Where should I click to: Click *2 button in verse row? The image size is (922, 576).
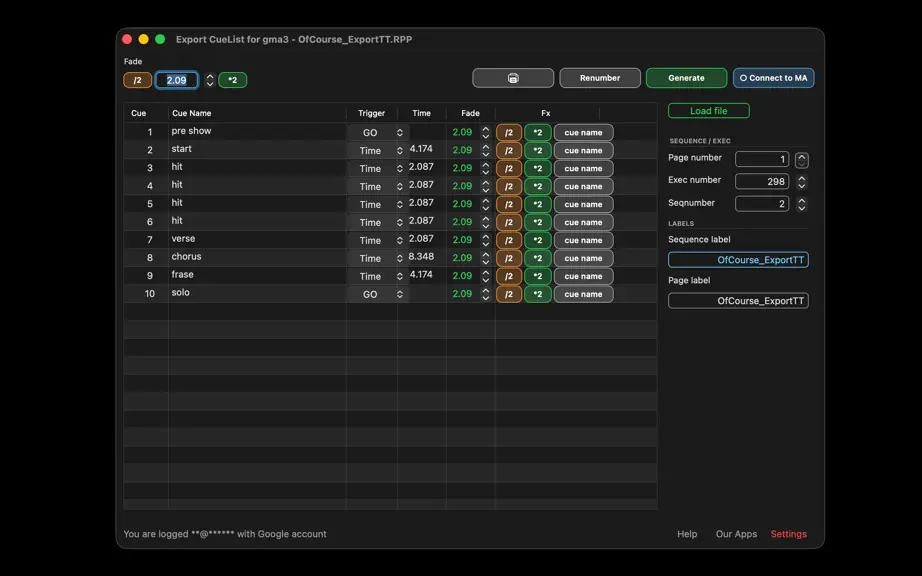click(x=538, y=240)
